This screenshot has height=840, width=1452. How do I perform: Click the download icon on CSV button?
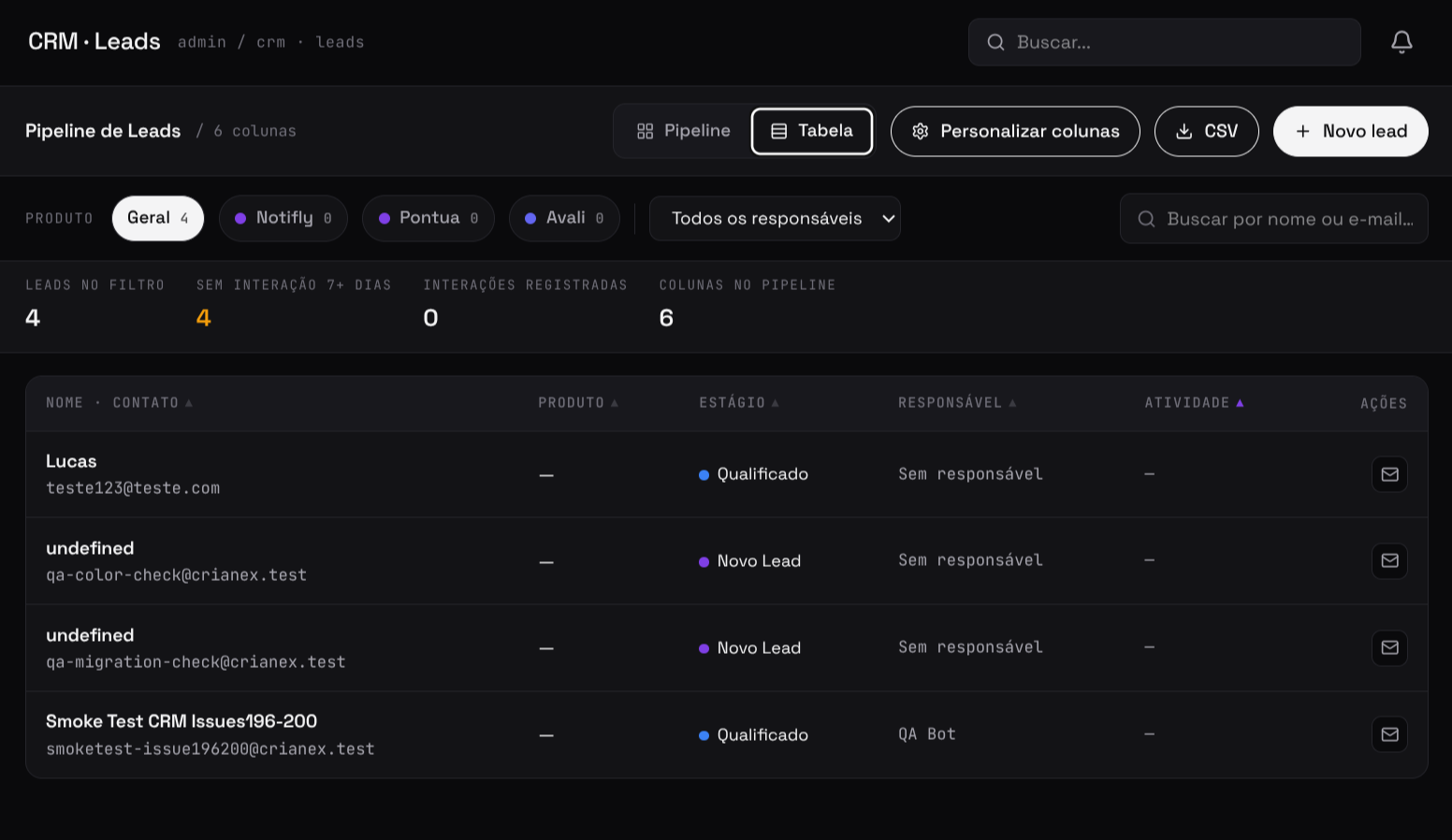pyautogui.click(x=1183, y=131)
